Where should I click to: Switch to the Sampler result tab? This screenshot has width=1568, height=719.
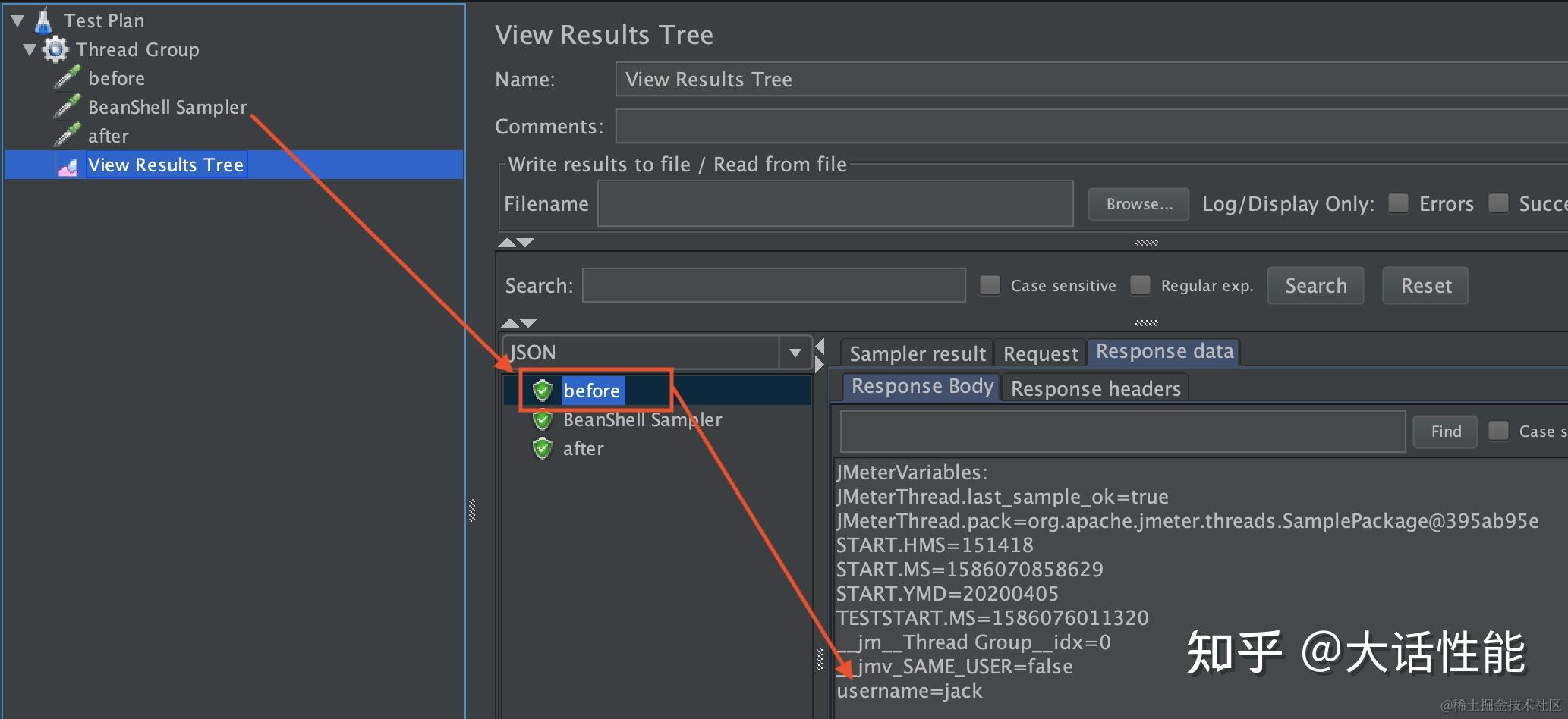coord(917,353)
